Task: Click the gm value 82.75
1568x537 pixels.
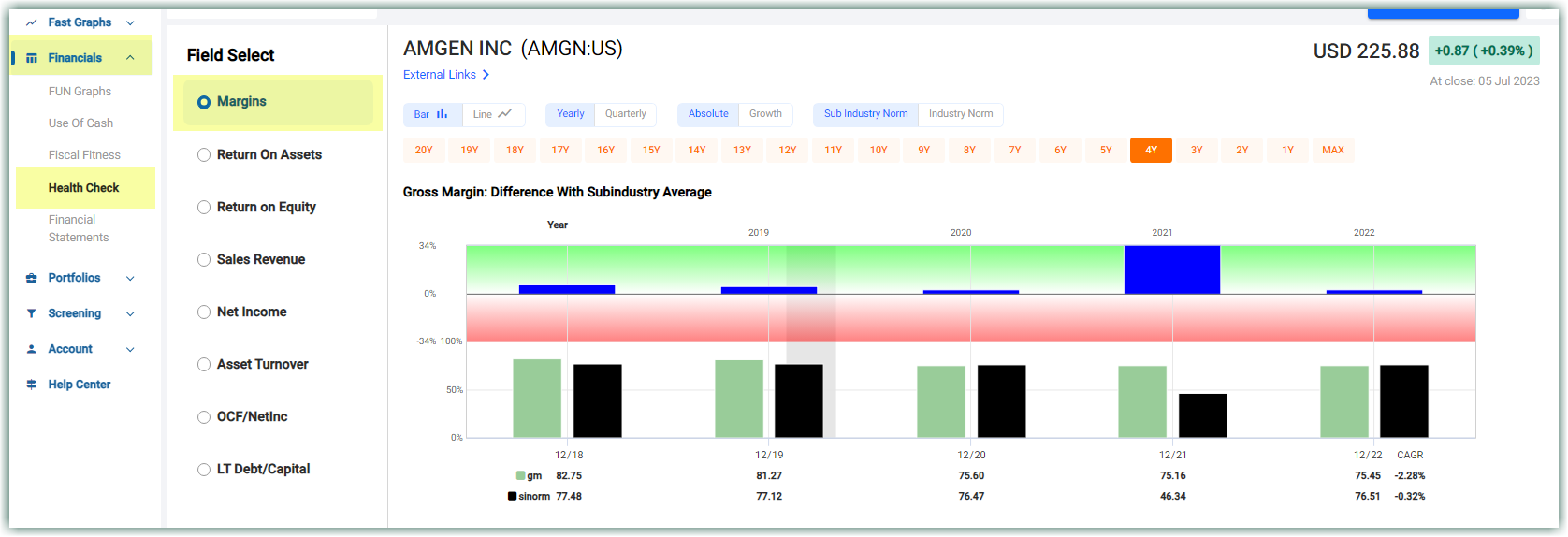Action: (x=569, y=475)
